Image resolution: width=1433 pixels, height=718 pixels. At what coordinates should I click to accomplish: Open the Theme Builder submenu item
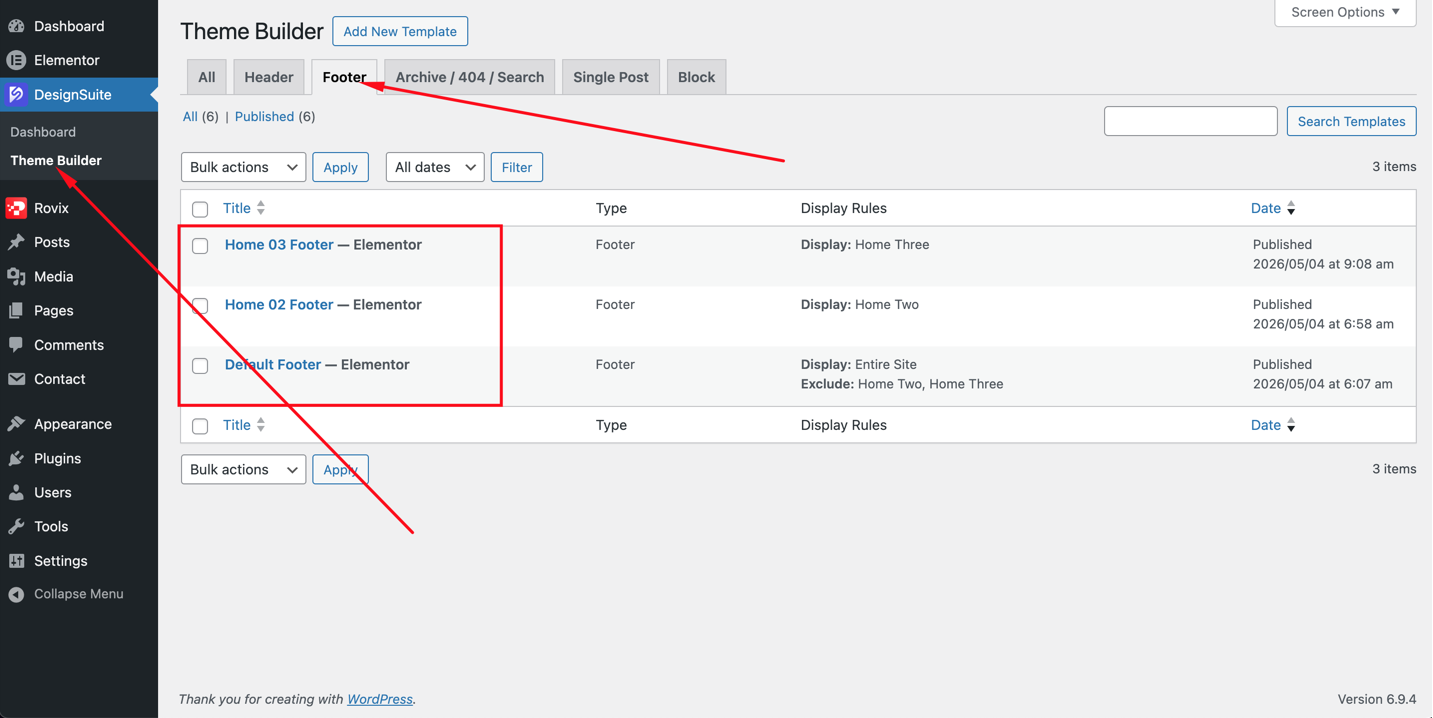pos(56,160)
